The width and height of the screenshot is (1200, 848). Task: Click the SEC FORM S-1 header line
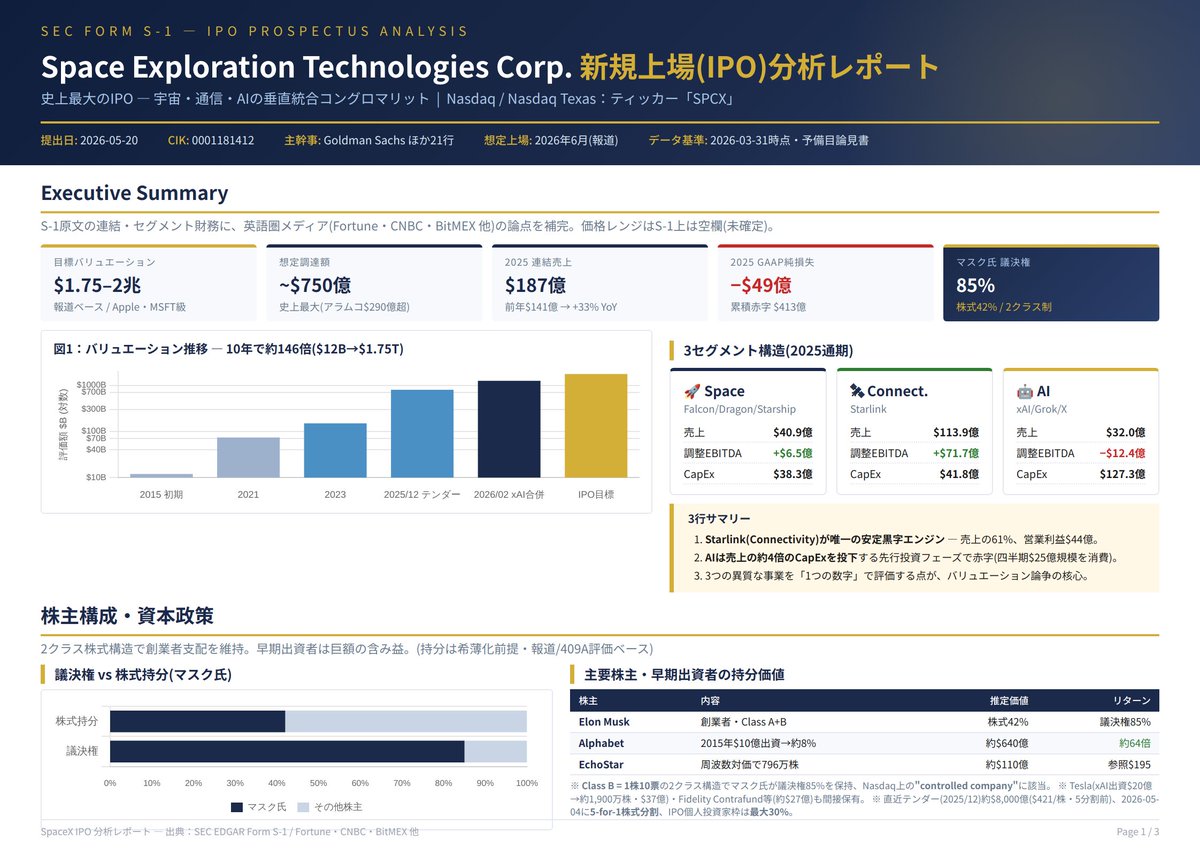tap(254, 31)
